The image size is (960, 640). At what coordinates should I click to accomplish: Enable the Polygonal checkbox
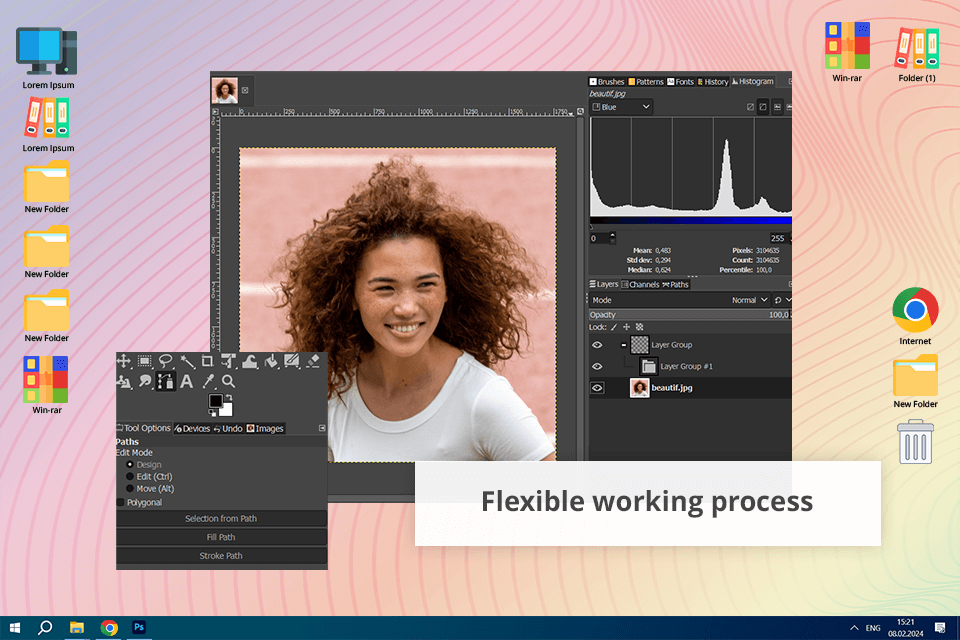coord(121,502)
